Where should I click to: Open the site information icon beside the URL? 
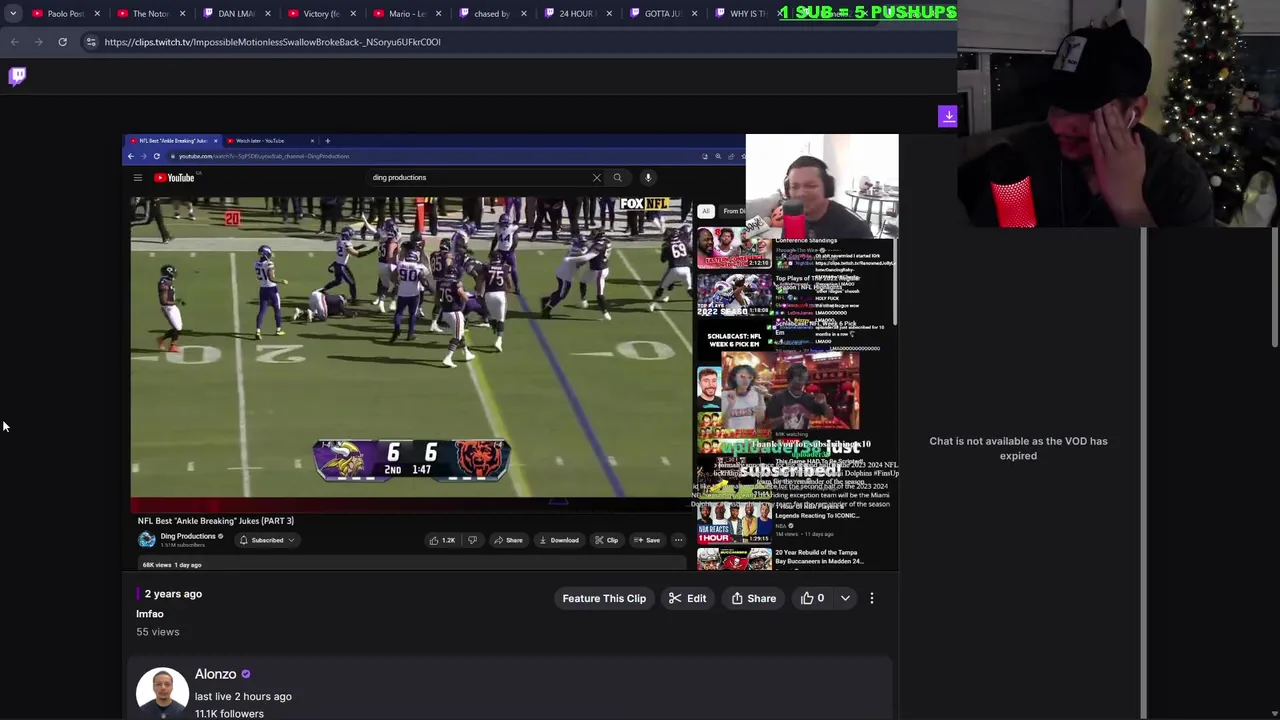(x=91, y=42)
